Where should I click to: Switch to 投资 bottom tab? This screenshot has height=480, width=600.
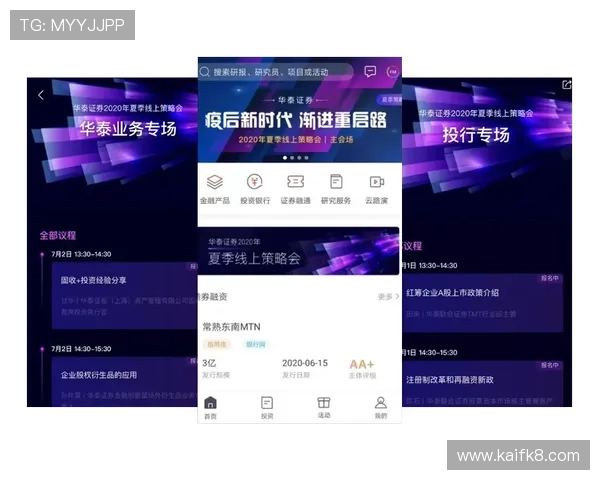click(x=267, y=408)
